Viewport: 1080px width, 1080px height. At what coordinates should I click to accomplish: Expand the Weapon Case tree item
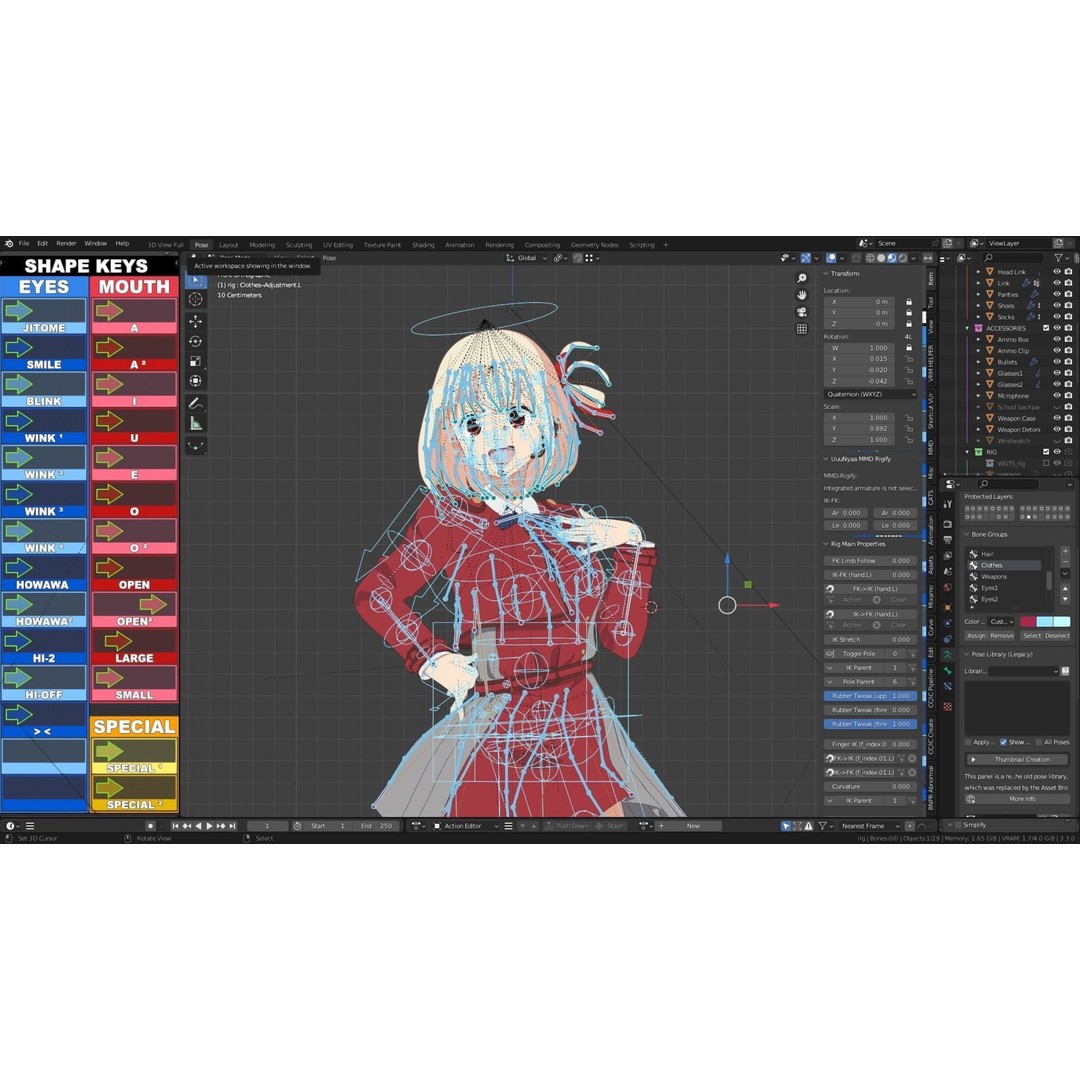[x=978, y=418]
